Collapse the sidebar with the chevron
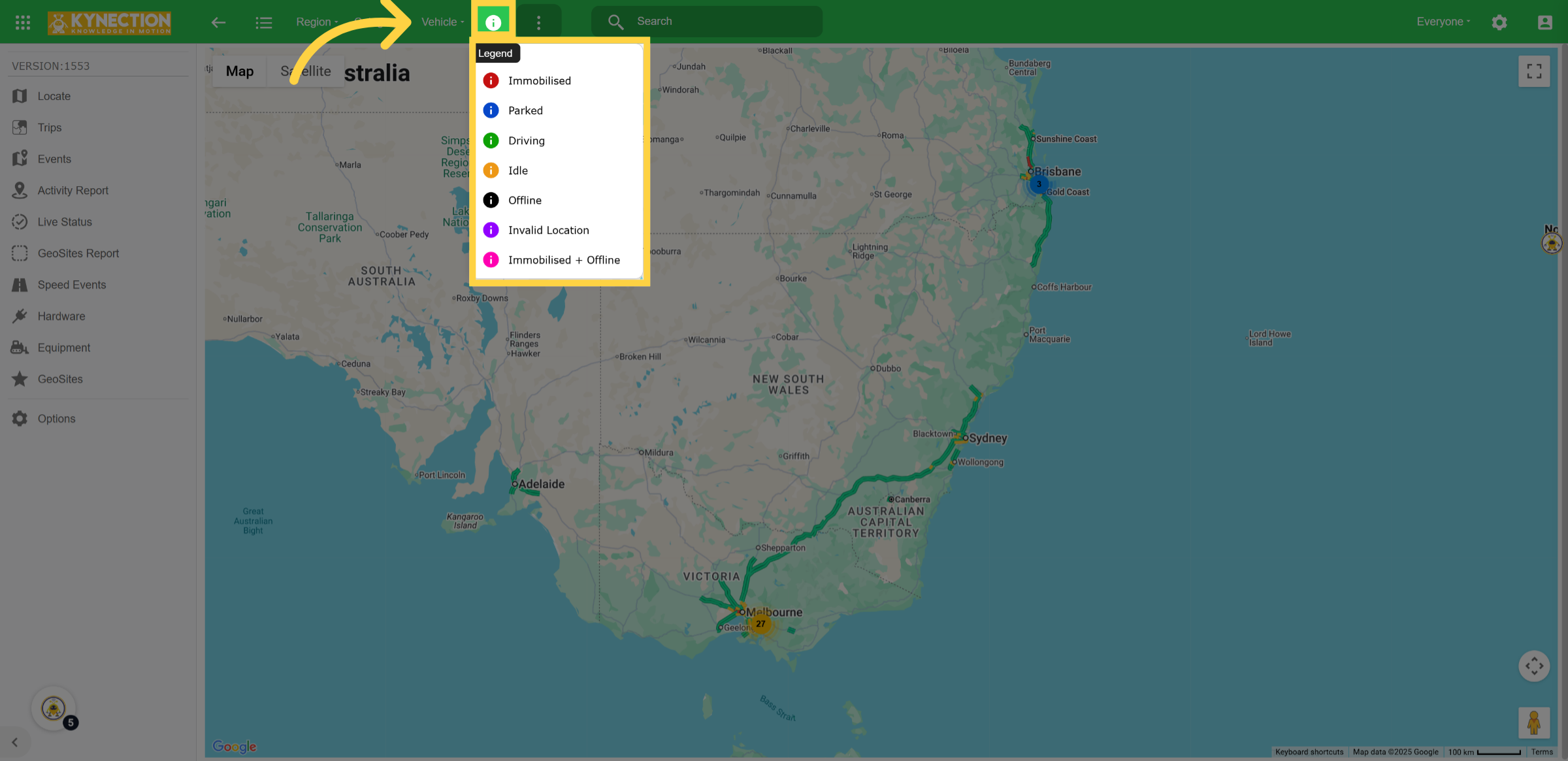Viewport: 1568px width, 761px height. coord(14,742)
